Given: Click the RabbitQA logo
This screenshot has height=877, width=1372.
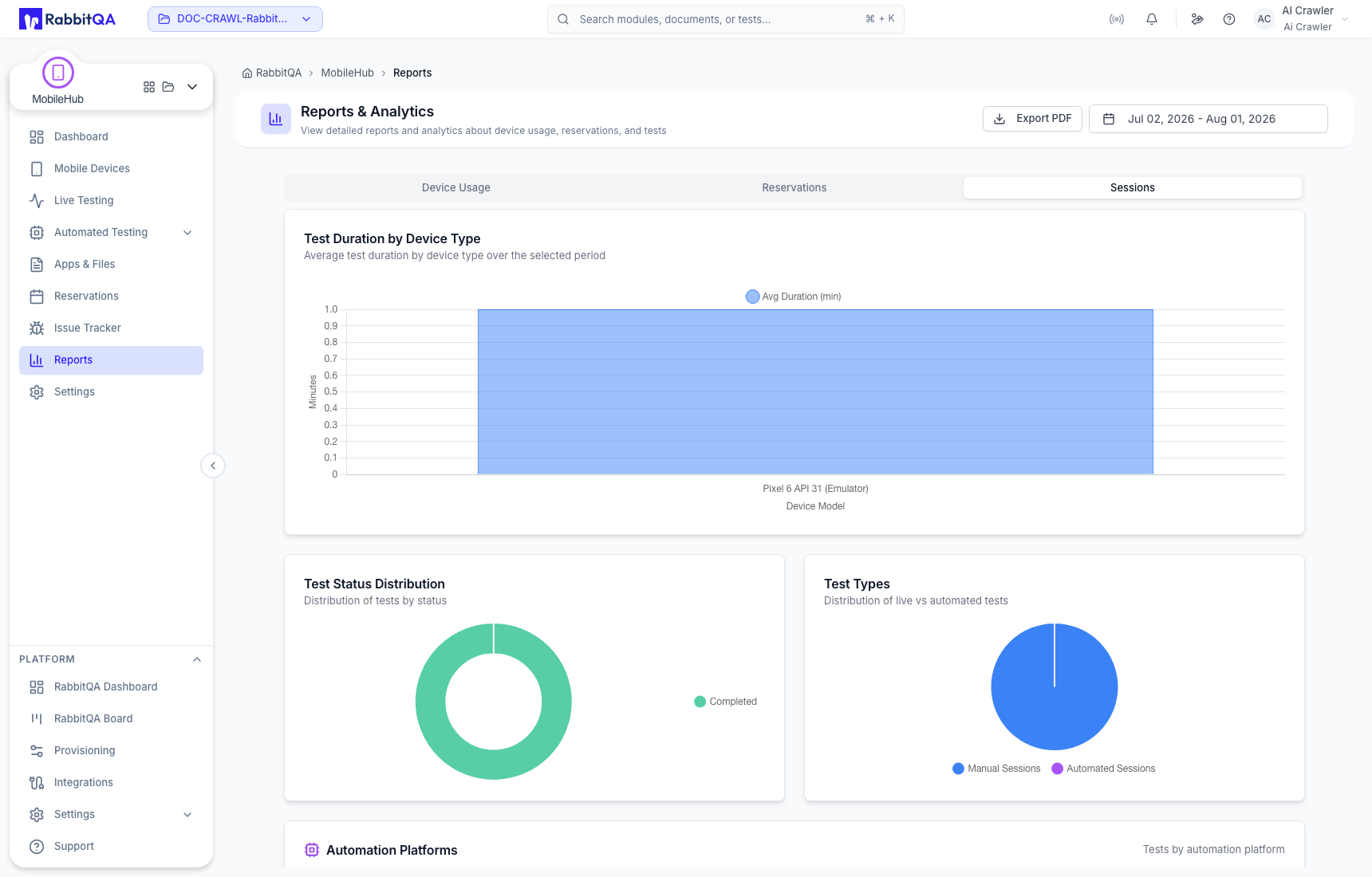Looking at the screenshot, I should (x=68, y=19).
